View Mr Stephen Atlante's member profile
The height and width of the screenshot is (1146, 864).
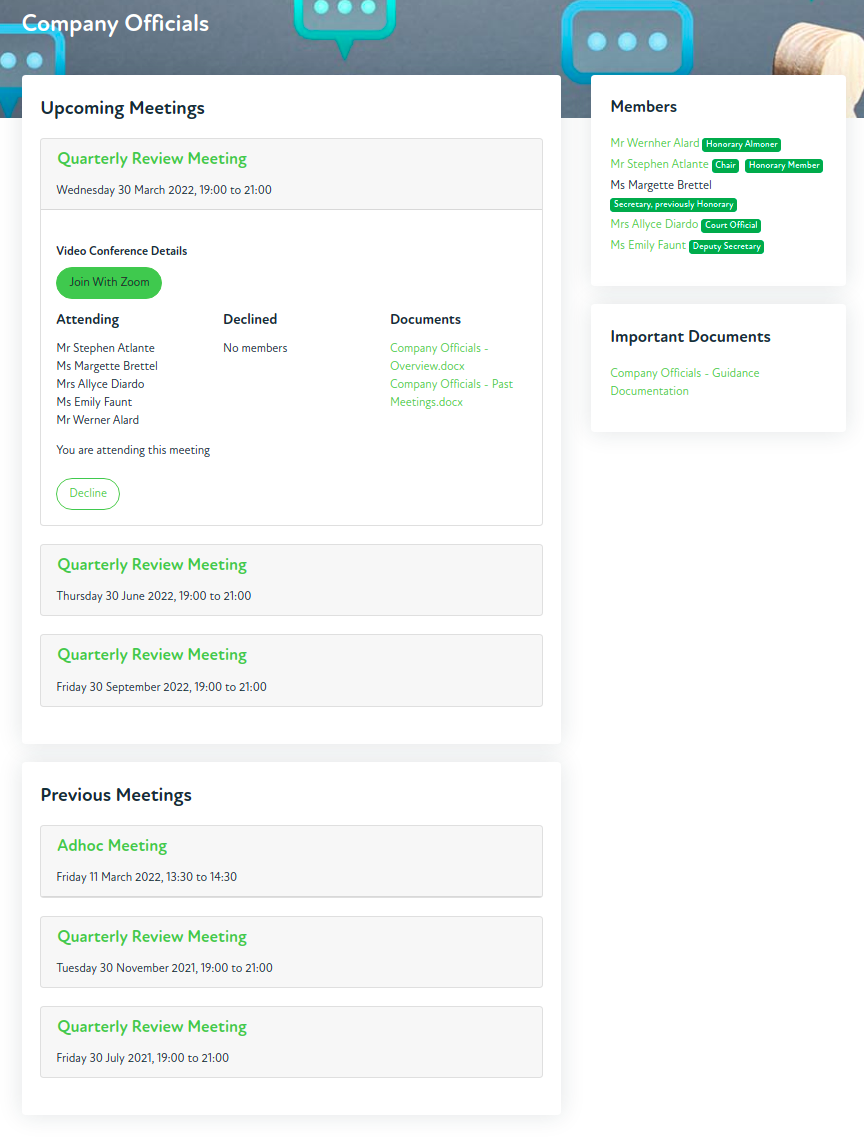[659, 164]
